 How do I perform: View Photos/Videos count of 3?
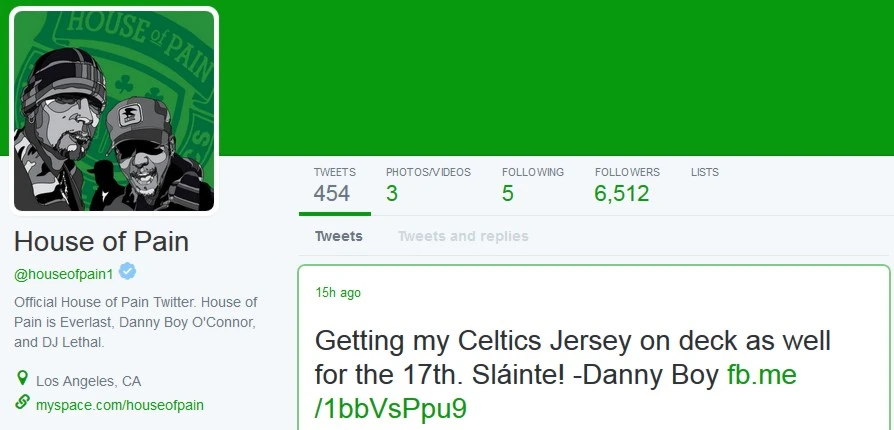[x=428, y=186]
